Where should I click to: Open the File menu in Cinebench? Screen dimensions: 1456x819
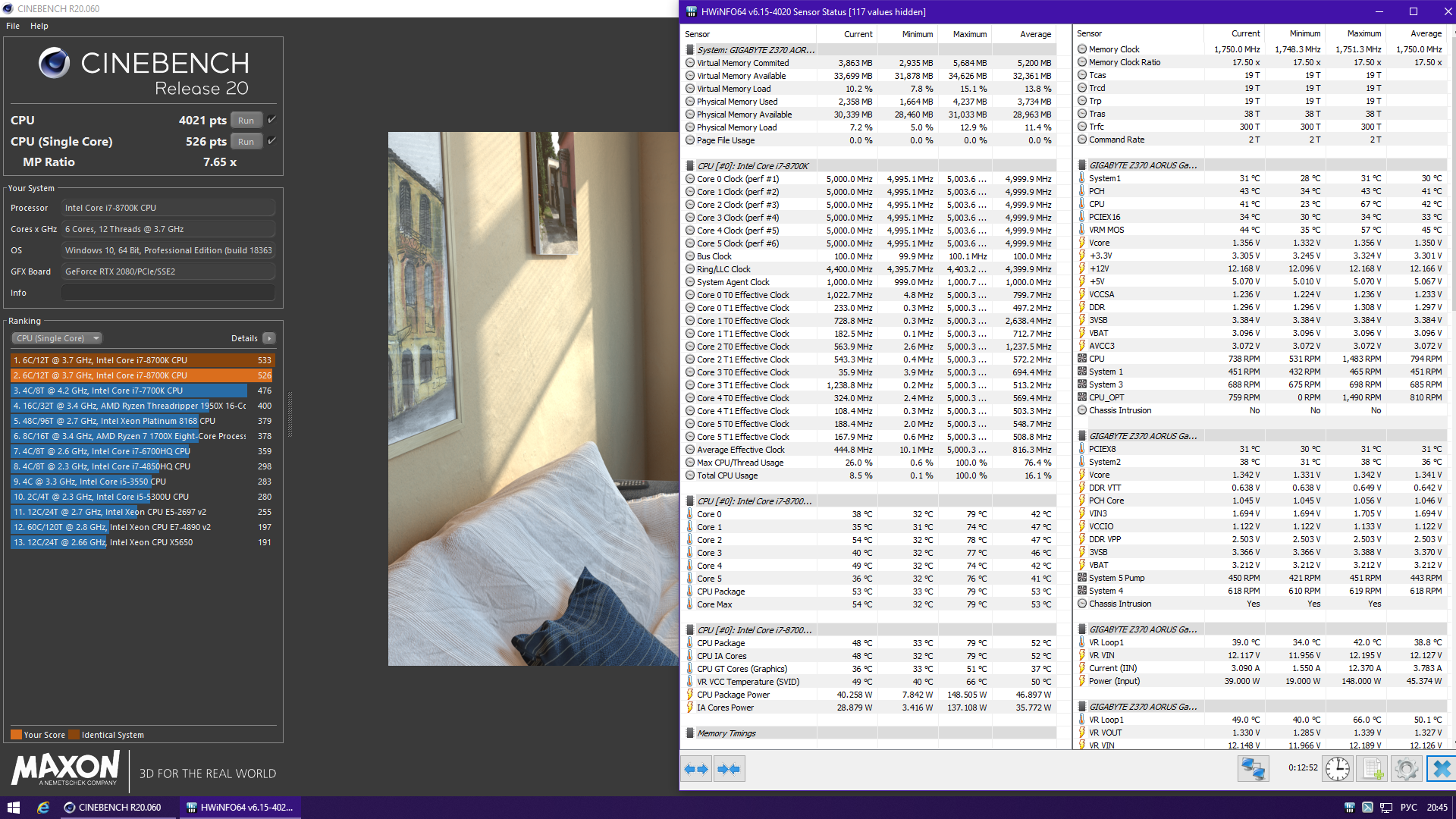tap(13, 26)
